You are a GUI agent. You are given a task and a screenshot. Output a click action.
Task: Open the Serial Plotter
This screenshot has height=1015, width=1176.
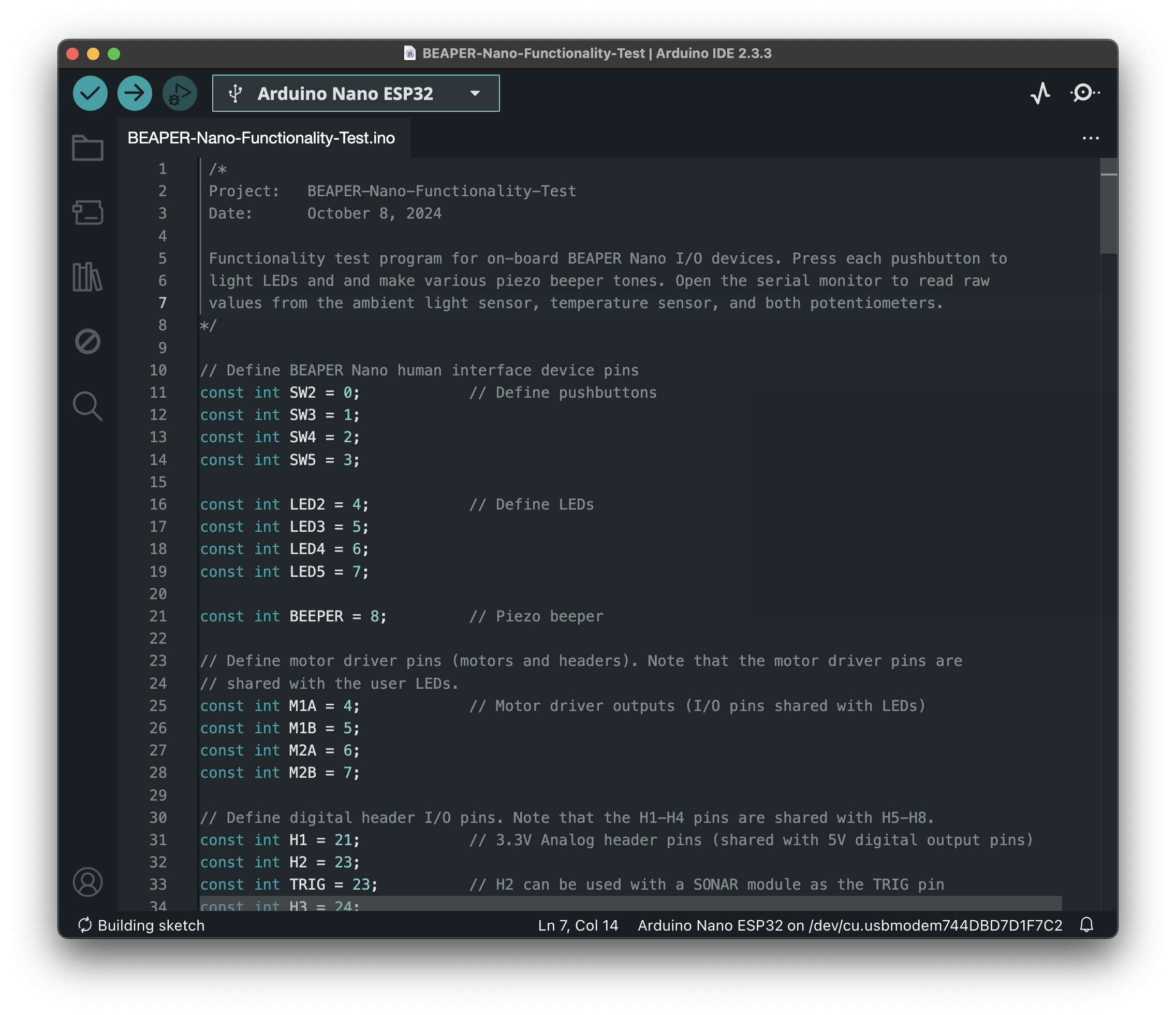(1040, 93)
